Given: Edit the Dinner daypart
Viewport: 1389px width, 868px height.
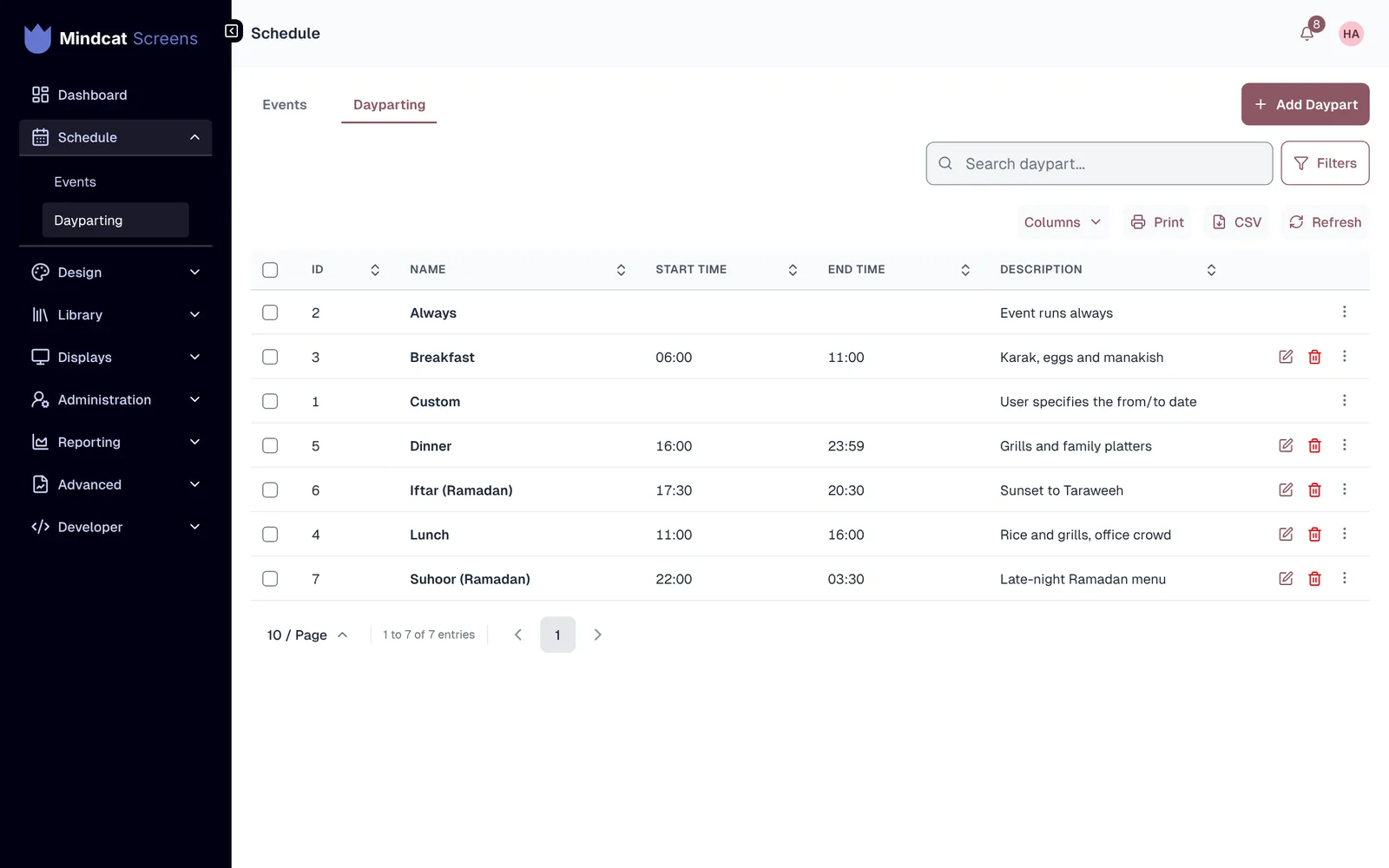Looking at the screenshot, I should click(1286, 445).
